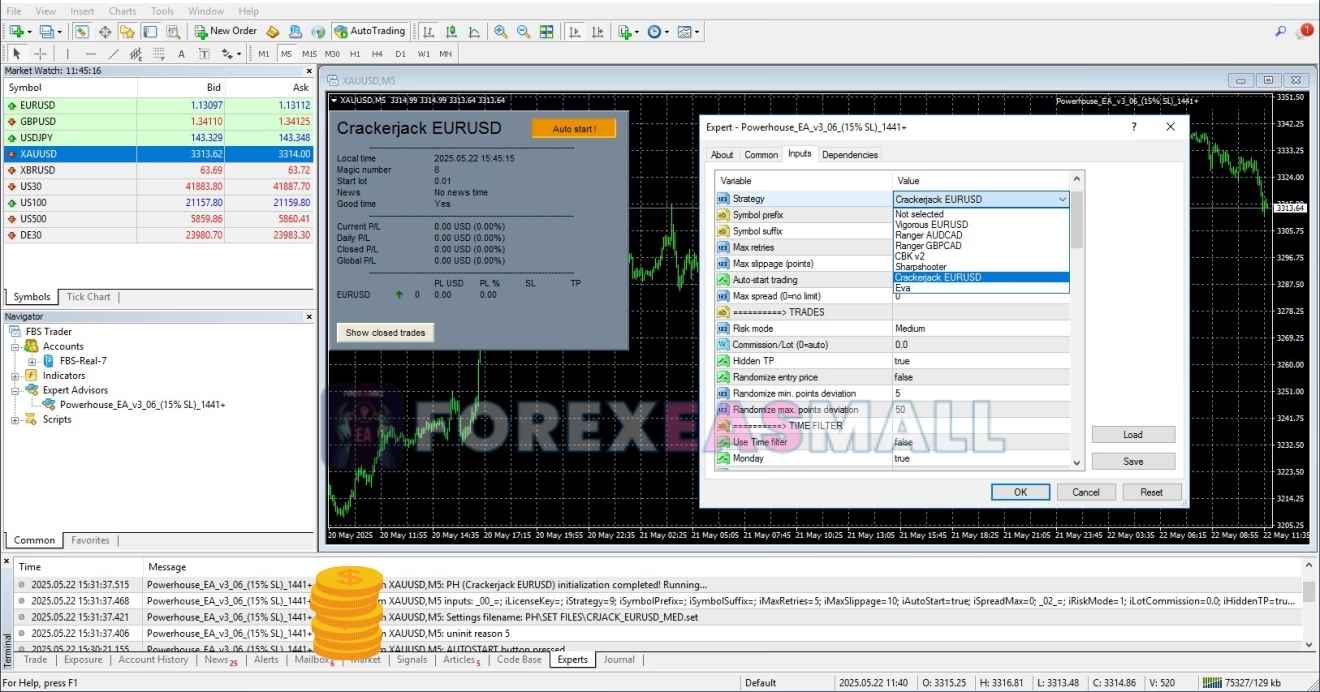
Task: Zoom out on the chart
Action: 523,31
